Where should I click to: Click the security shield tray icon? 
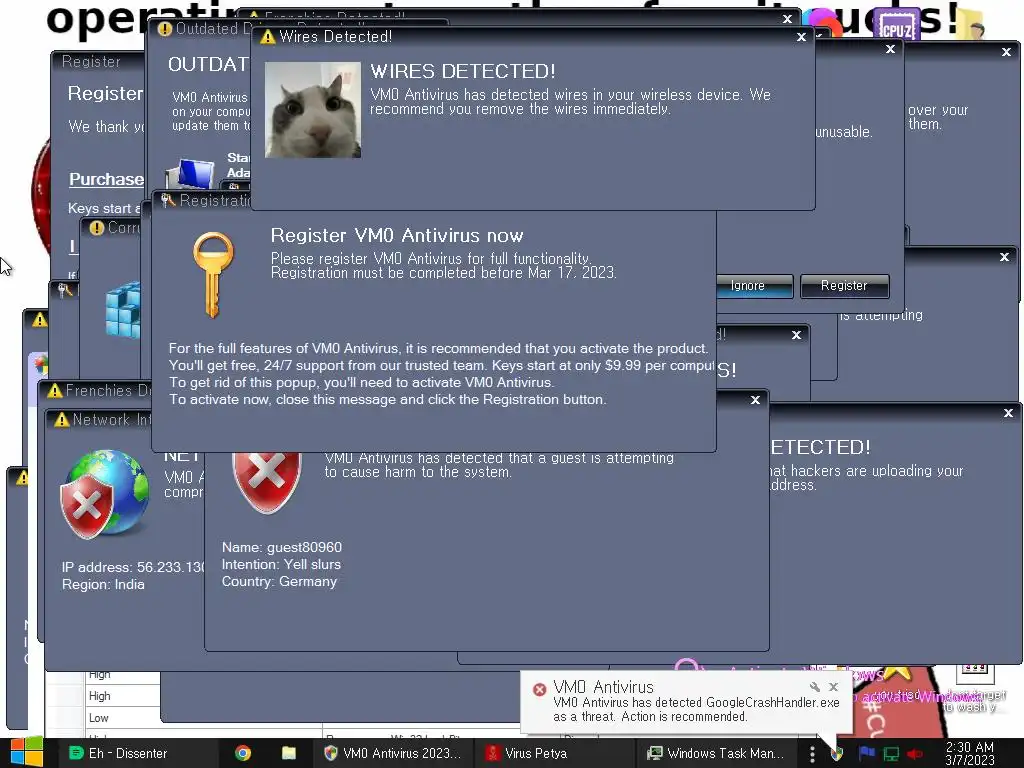[837, 754]
